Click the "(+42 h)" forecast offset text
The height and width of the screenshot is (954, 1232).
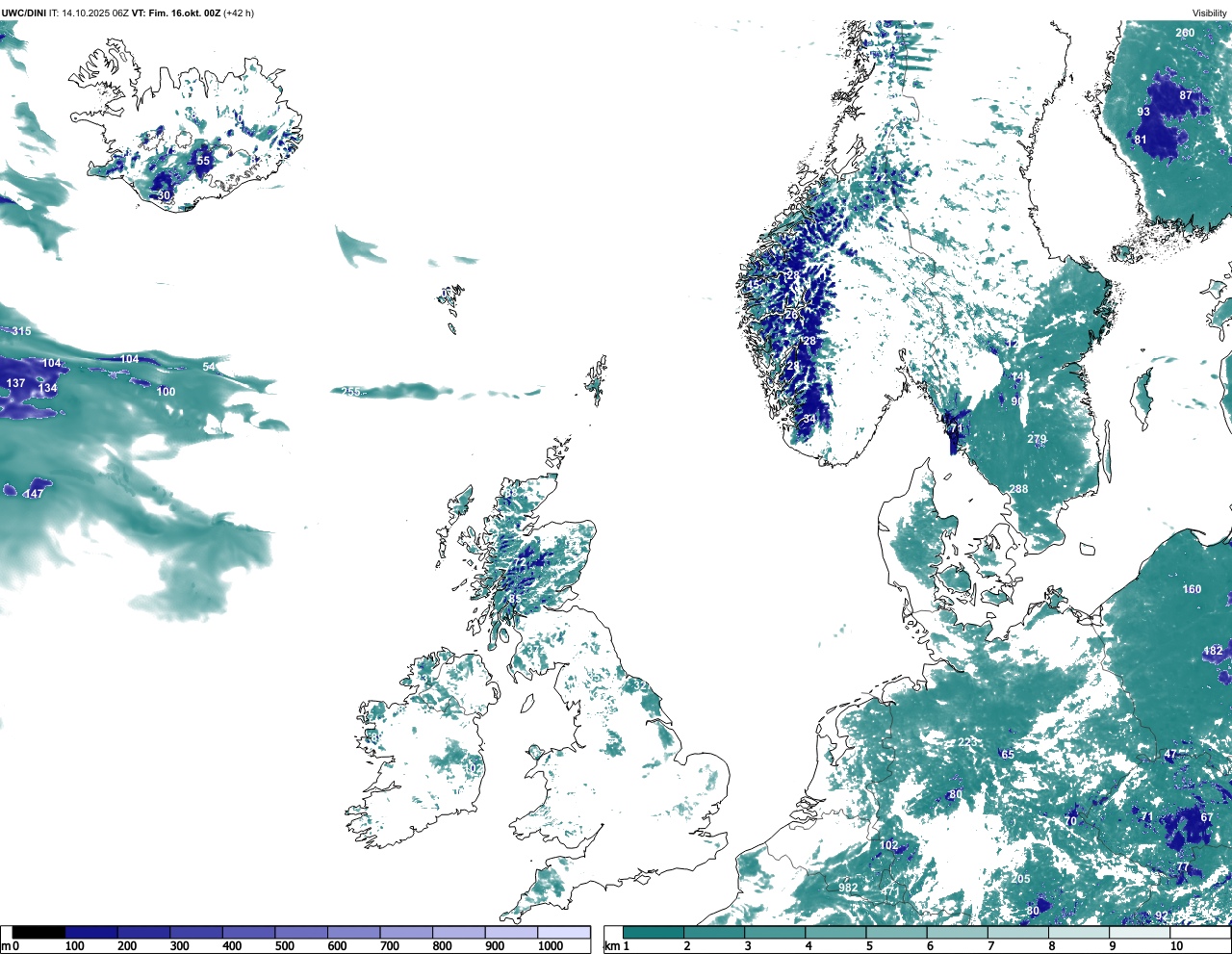coord(239,13)
